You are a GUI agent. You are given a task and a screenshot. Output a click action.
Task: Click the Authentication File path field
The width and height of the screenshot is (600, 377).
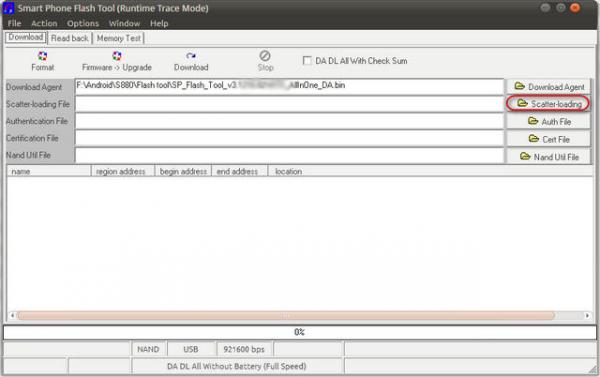(x=289, y=121)
